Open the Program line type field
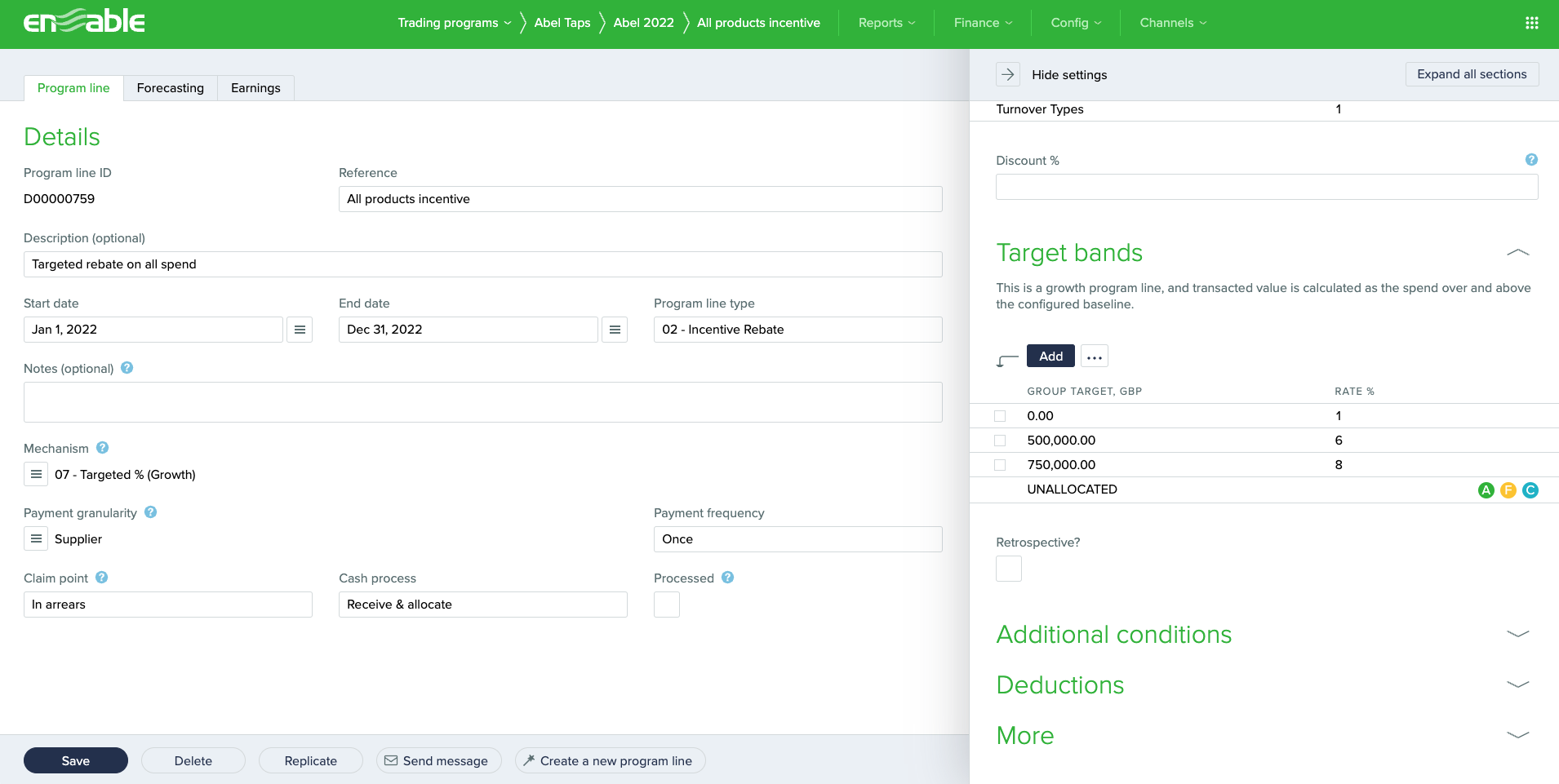This screenshot has width=1559, height=784. 798,330
